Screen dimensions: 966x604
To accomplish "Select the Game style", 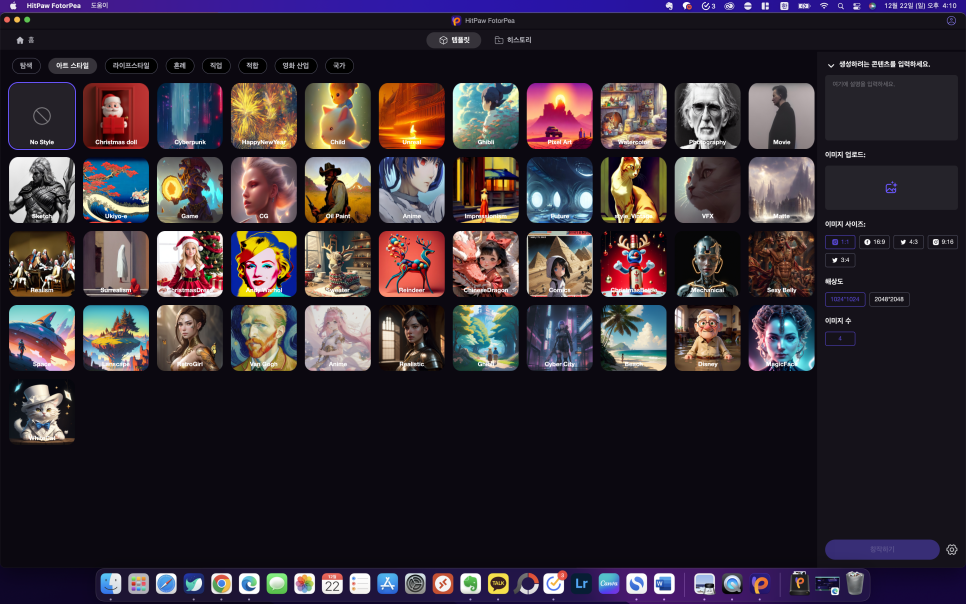I will pos(190,190).
